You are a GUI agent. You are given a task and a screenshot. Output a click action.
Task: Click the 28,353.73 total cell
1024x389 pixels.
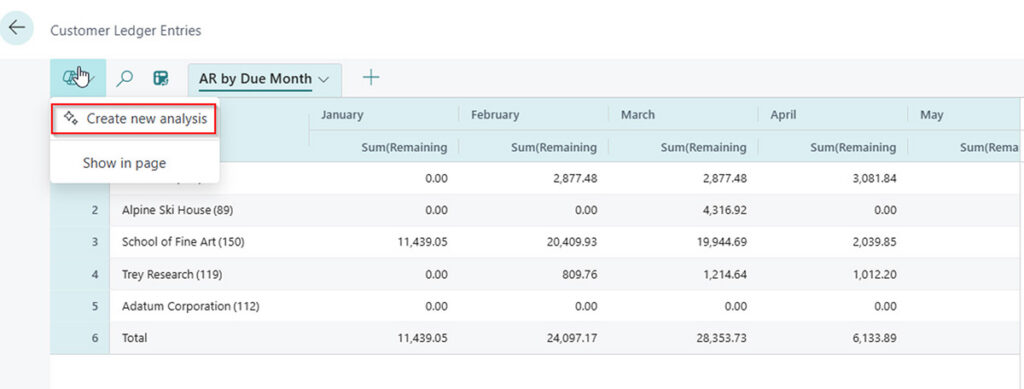(x=721, y=338)
